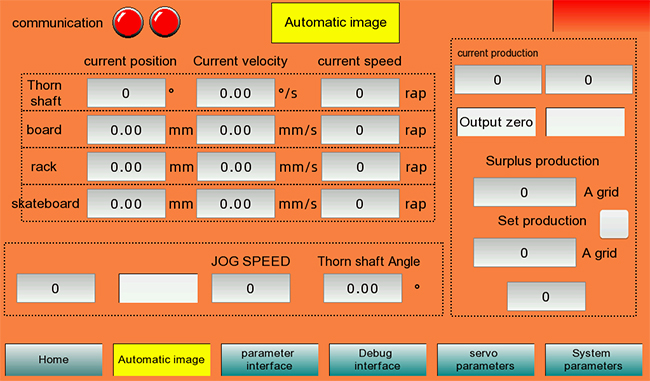
Task: Open the System parameters tab
Action: tap(593, 359)
